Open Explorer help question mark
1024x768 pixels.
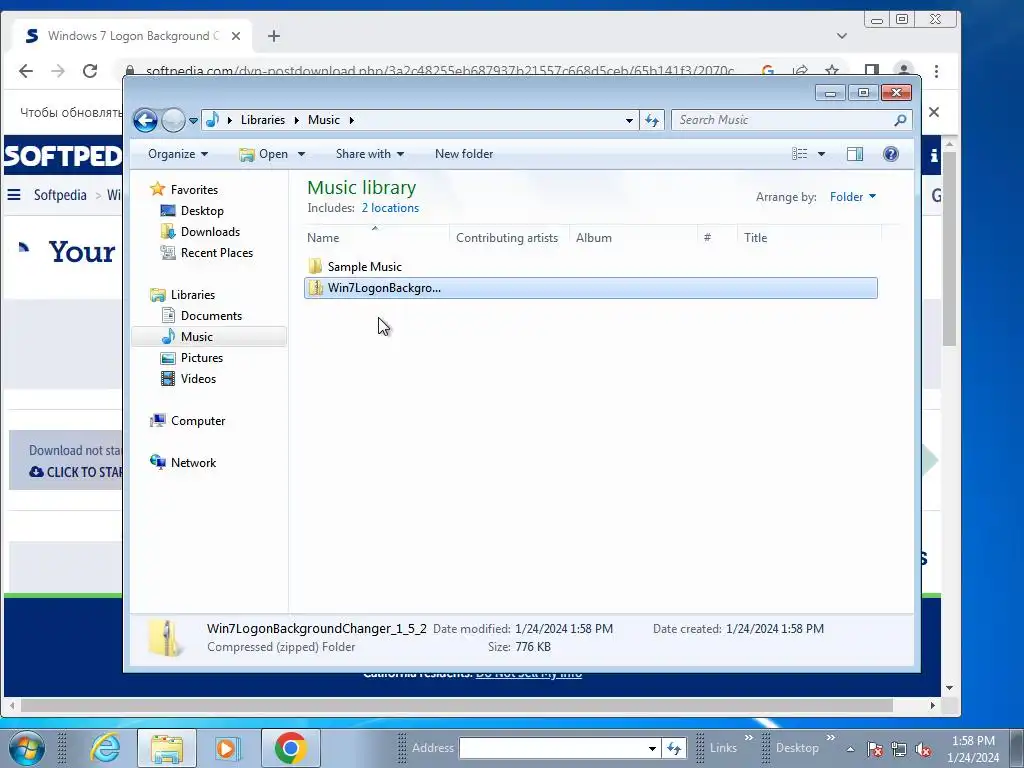coord(891,154)
